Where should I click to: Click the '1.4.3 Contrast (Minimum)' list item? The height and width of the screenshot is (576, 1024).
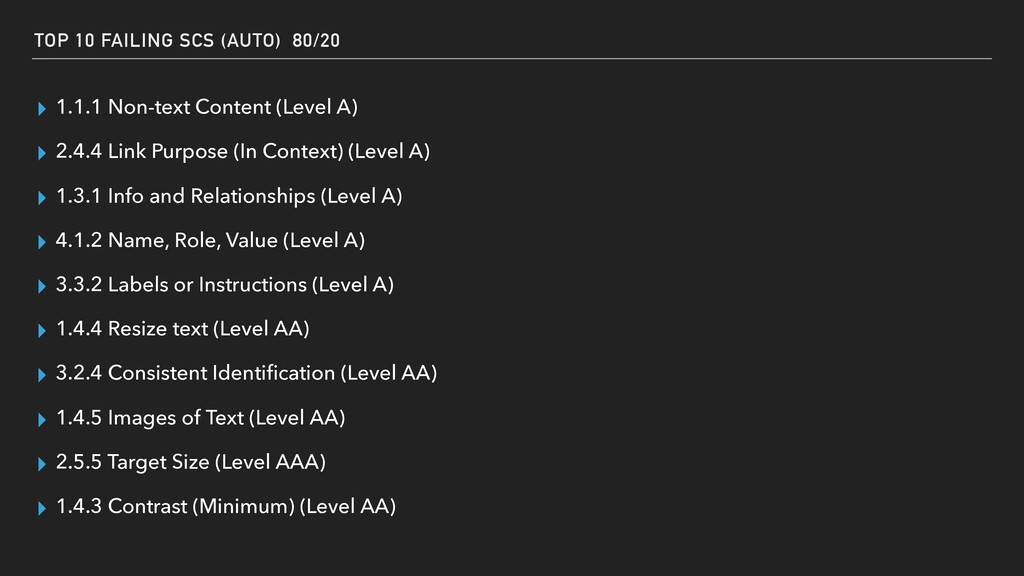pyautogui.click(x=226, y=506)
